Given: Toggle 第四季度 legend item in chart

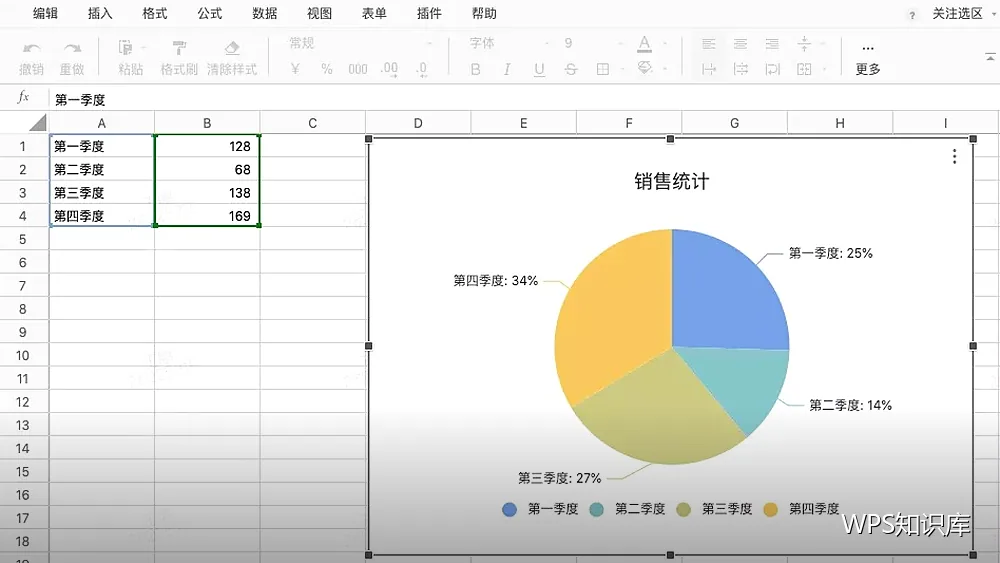Looking at the screenshot, I should click(x=802, y=509).
